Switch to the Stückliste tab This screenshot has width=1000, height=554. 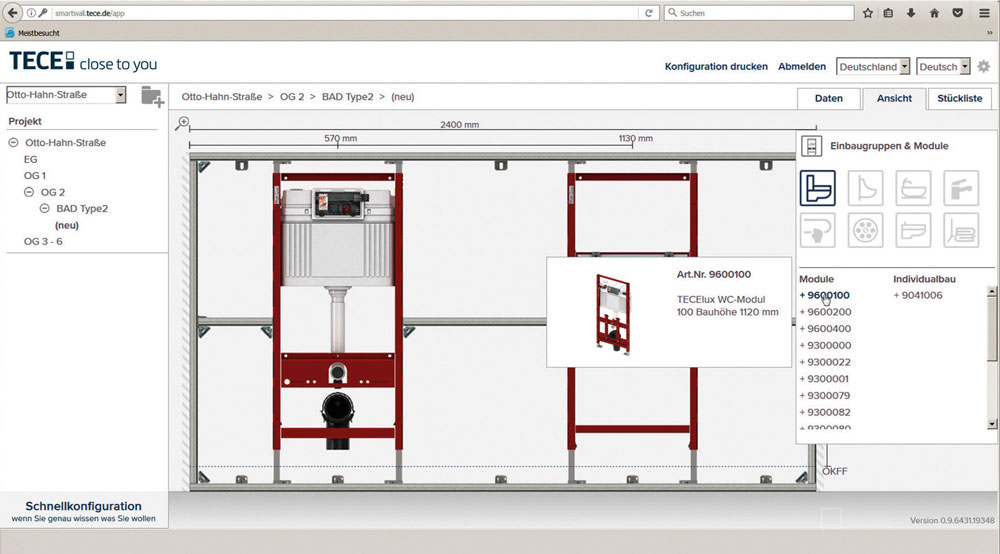pyautogui.click(x=960, y=98)
